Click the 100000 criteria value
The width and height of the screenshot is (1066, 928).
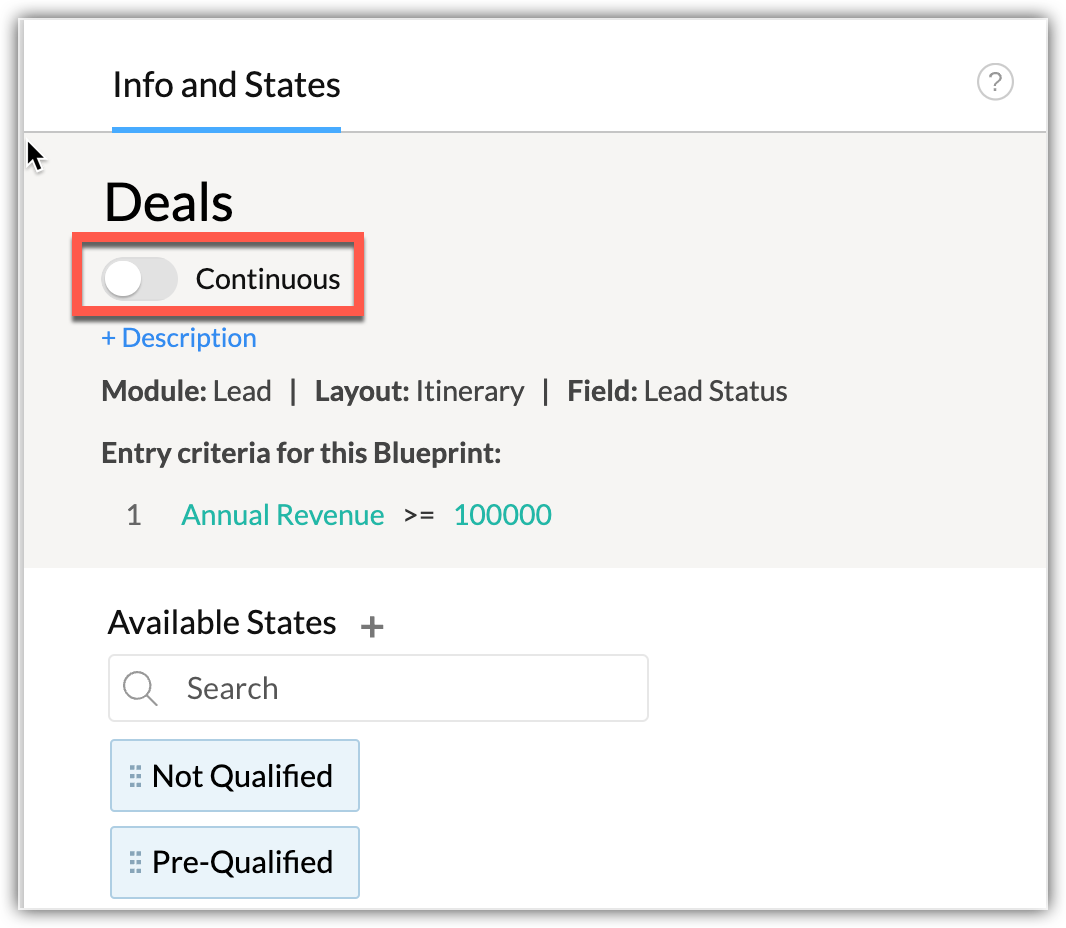tap(502, 515)
